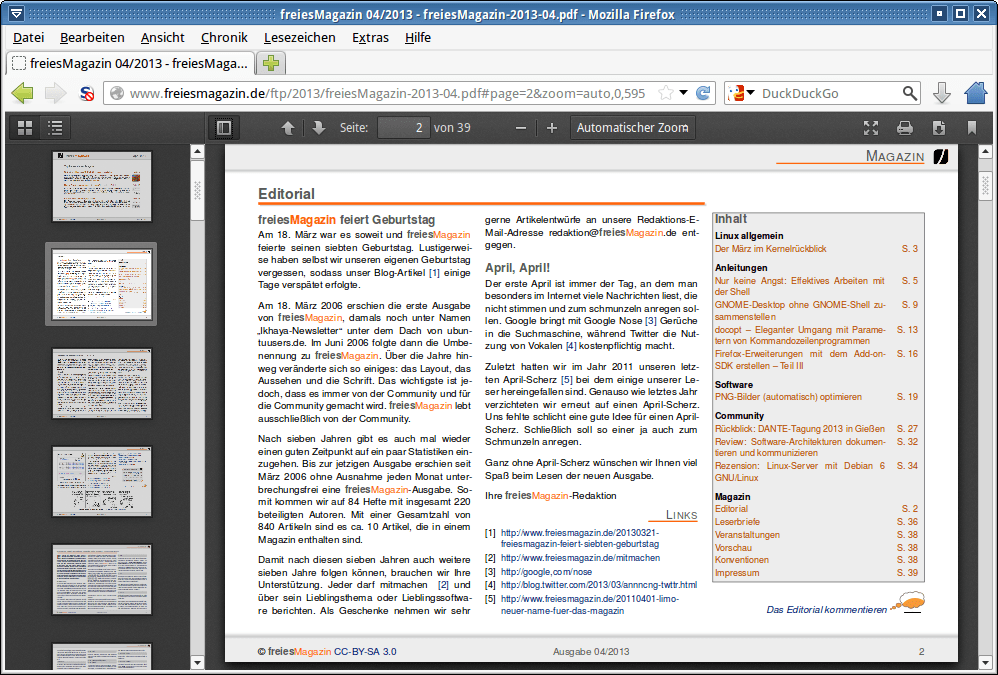
Task: Open the Lesezeichen menu
Action: pos(300,38)
